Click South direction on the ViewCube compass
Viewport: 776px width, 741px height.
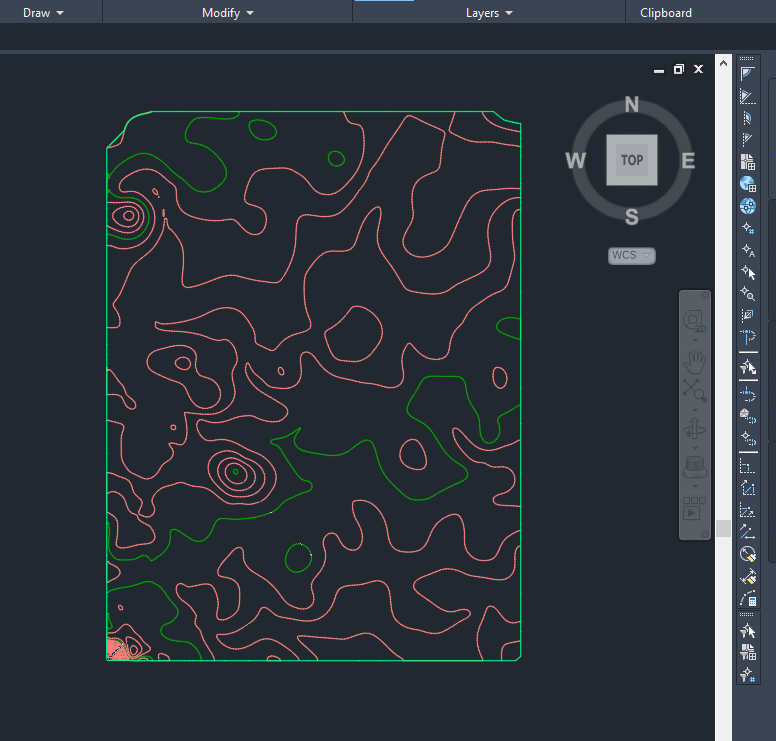632,216
